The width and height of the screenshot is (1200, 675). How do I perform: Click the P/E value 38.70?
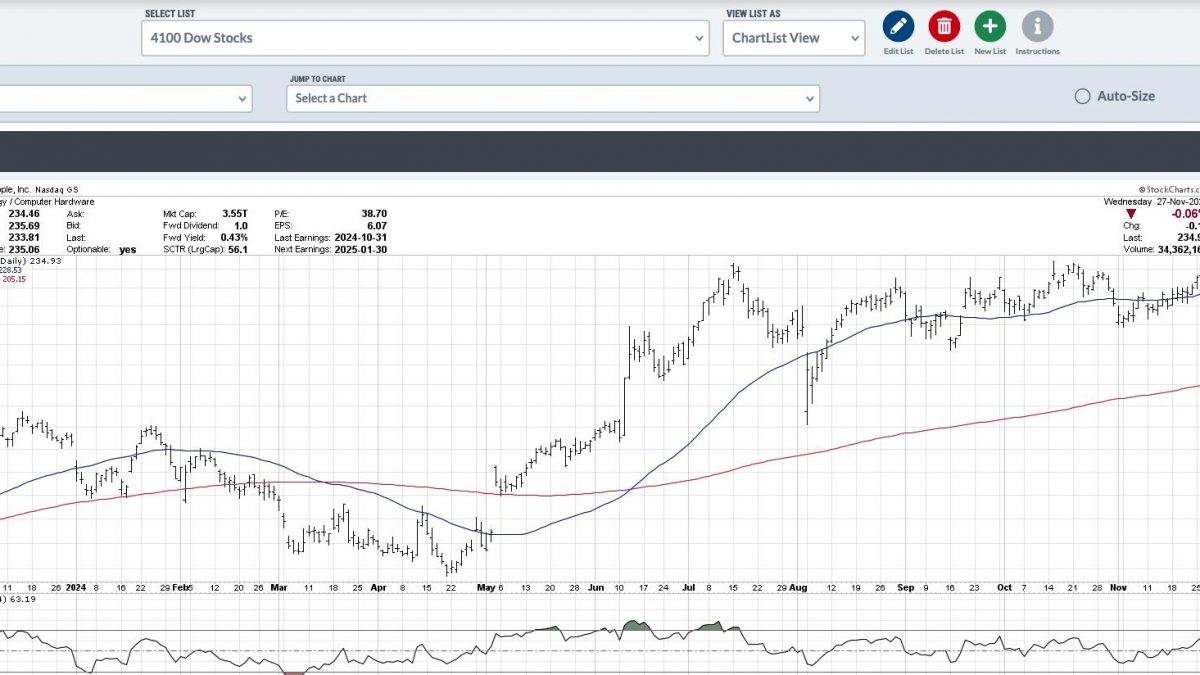click(x=374, y=213)
